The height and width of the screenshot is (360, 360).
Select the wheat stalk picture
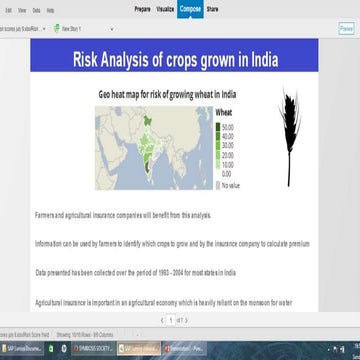289,137
